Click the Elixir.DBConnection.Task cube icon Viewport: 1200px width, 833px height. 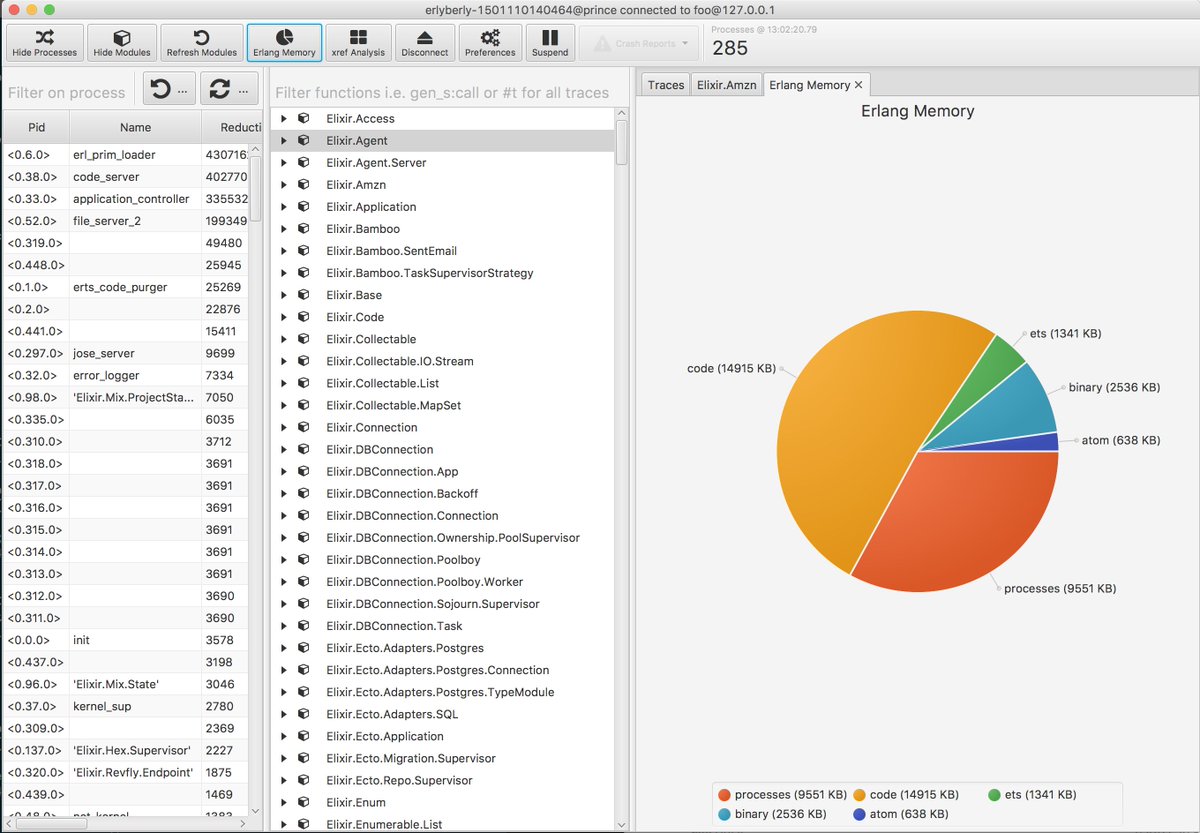tap(304, 625)
